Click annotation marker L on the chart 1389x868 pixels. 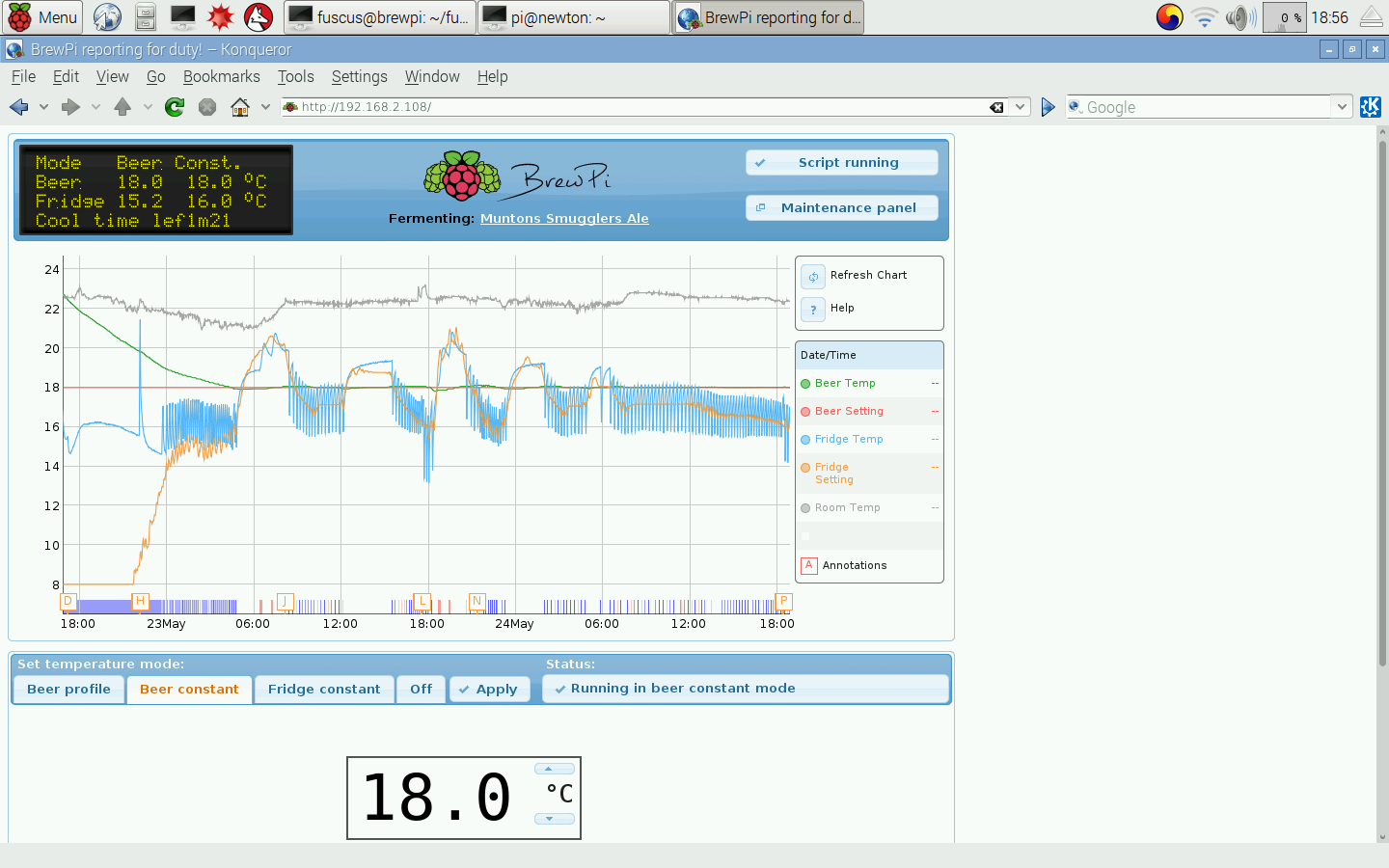(422, 601)
